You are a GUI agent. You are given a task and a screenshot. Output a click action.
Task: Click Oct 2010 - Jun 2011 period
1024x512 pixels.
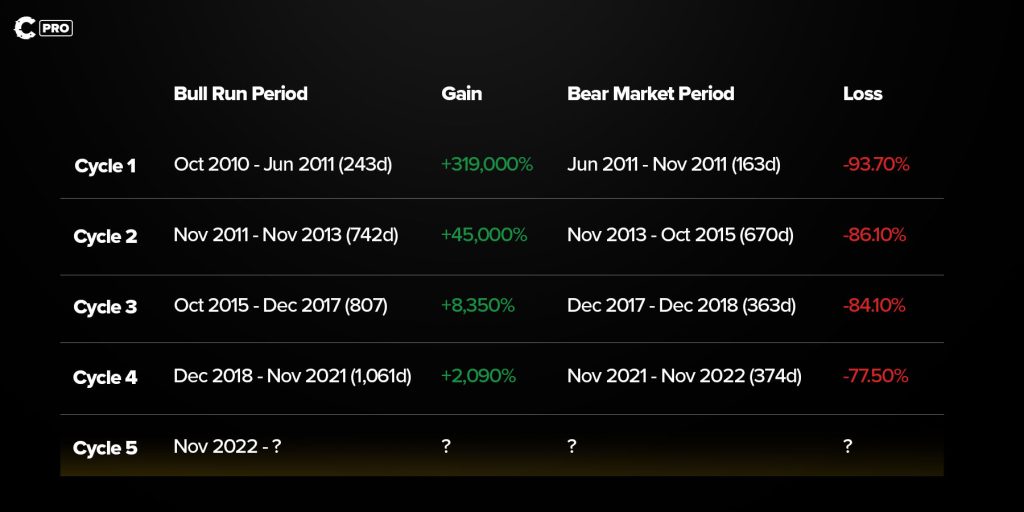click(x=283, y=165)
